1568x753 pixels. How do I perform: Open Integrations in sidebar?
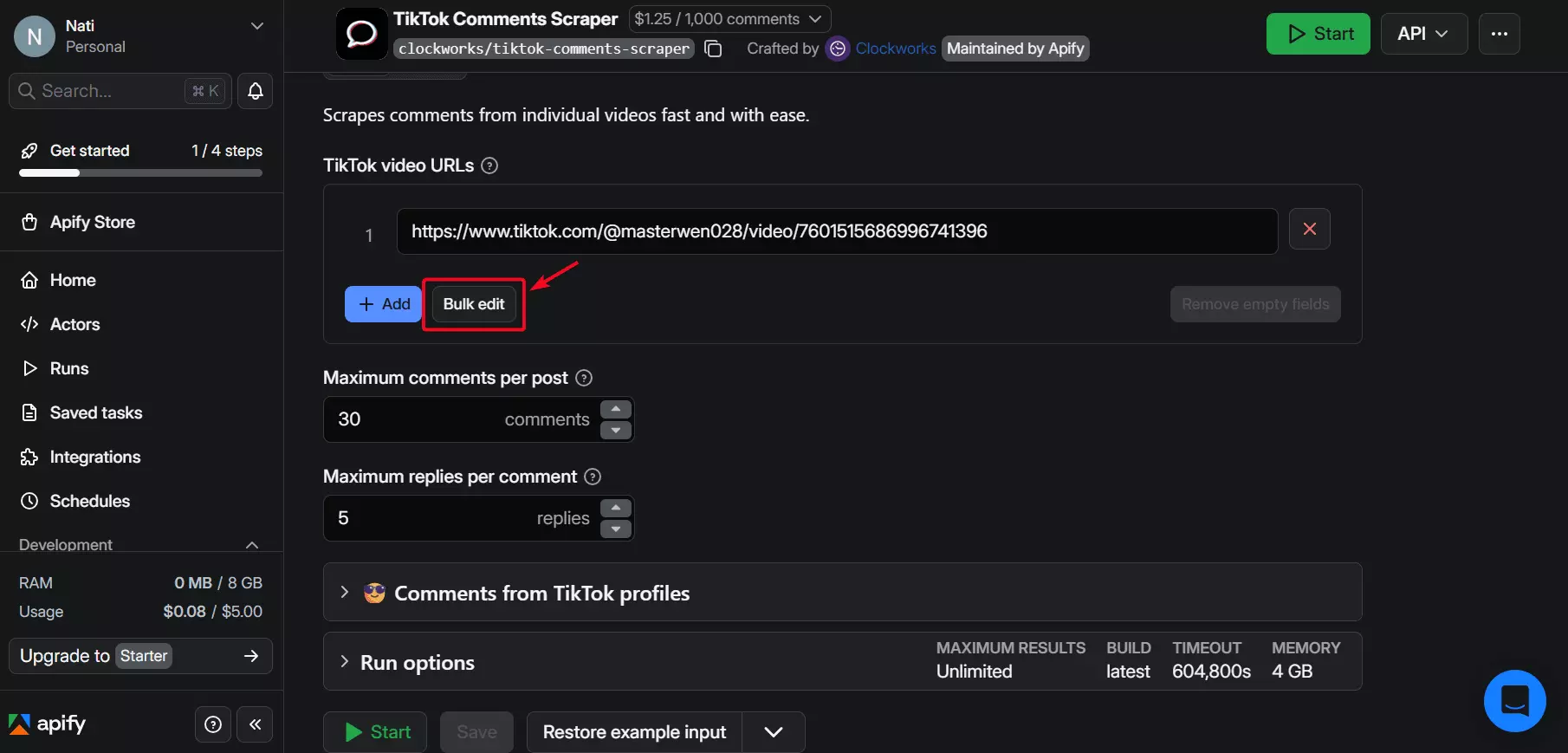(x=140, y=457)
